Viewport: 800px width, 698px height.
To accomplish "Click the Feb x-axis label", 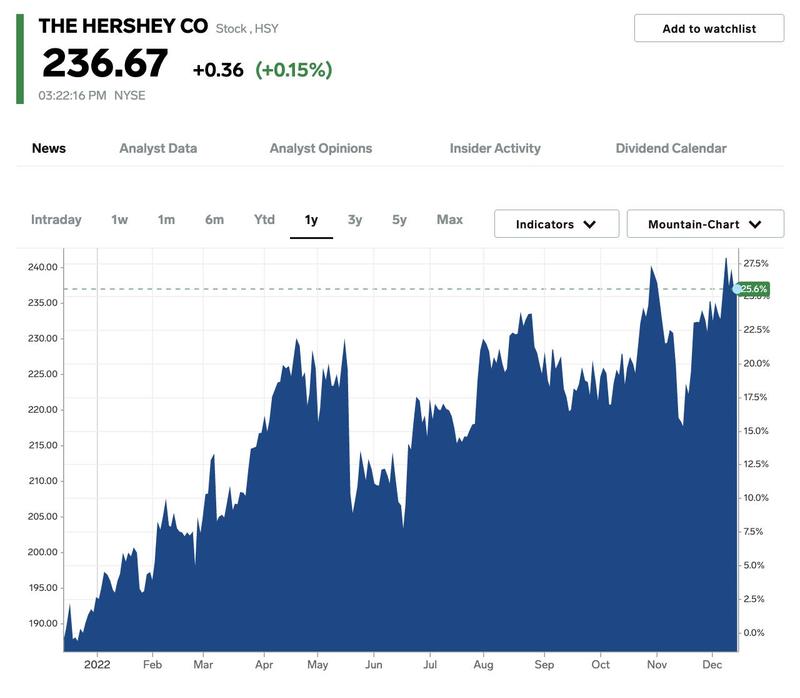I will 152,665.
